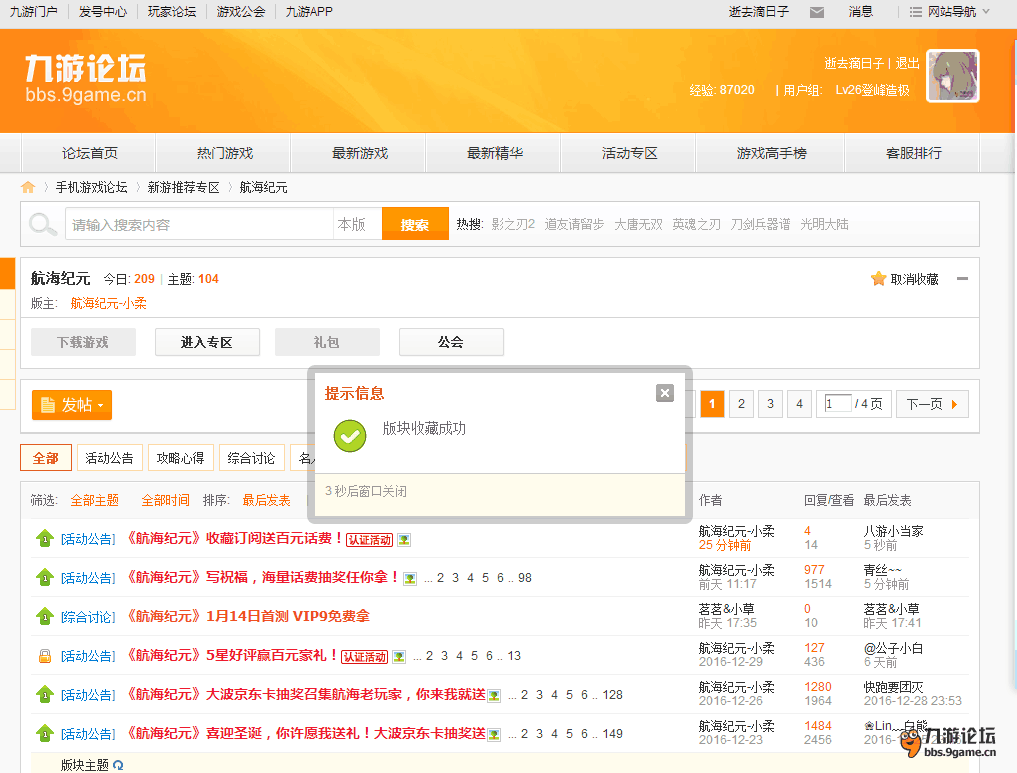This screenshot has height=773, width=1017.
Task: Go to page 4 of threads
Action: (799, 404)
